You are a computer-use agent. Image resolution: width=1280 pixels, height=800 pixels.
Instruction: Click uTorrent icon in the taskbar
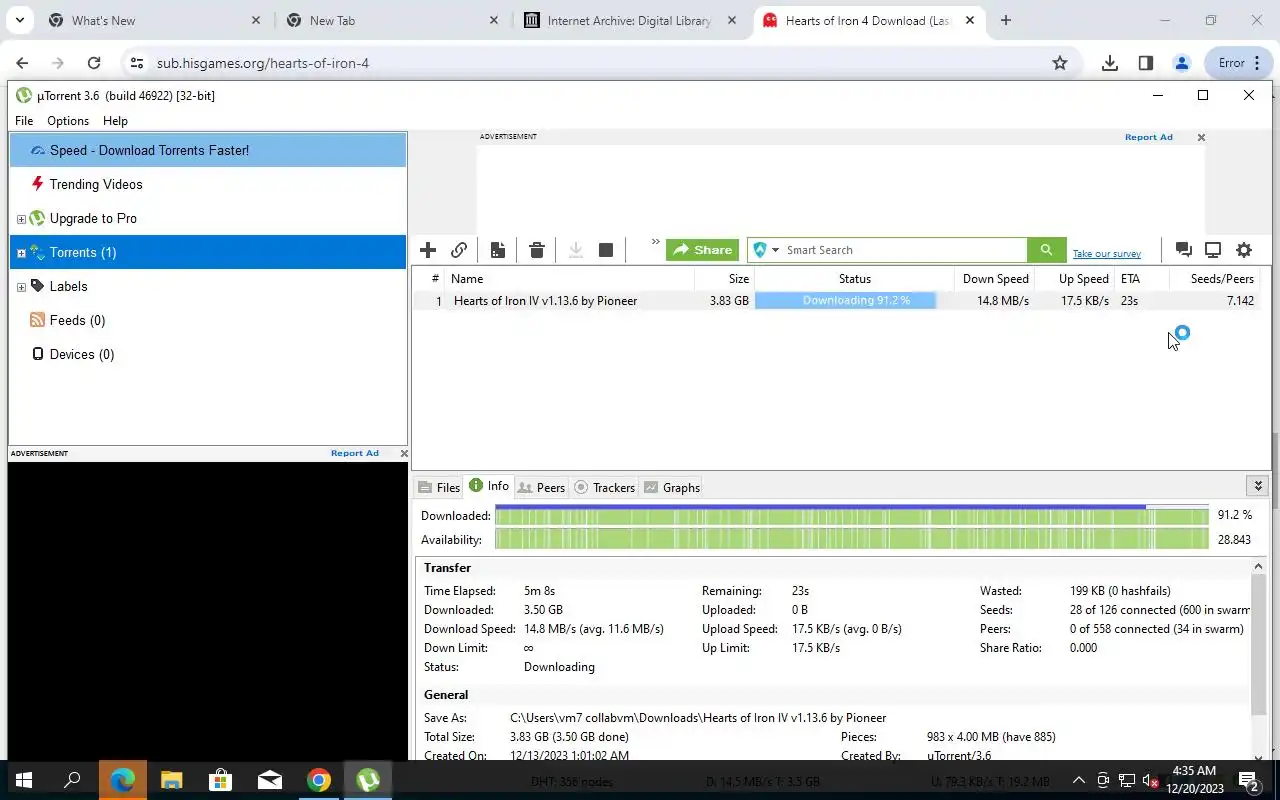368,780
